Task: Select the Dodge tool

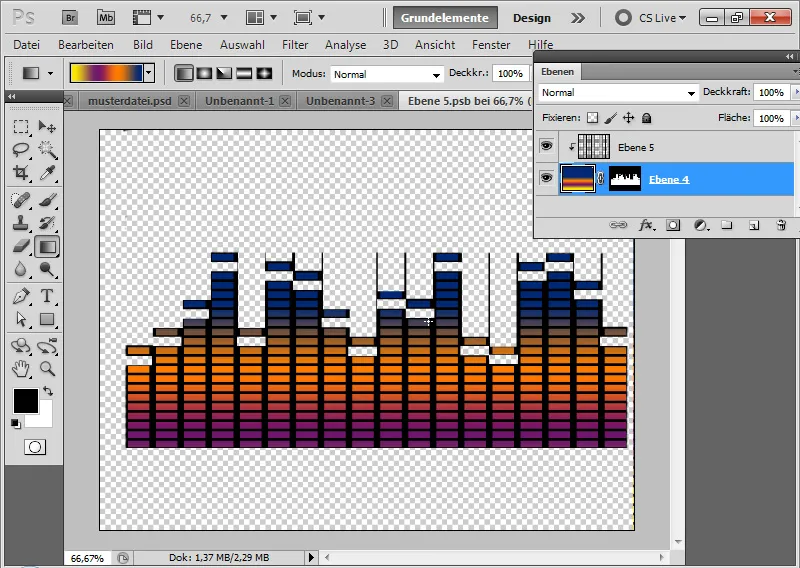Action: (x=47, y=269)
